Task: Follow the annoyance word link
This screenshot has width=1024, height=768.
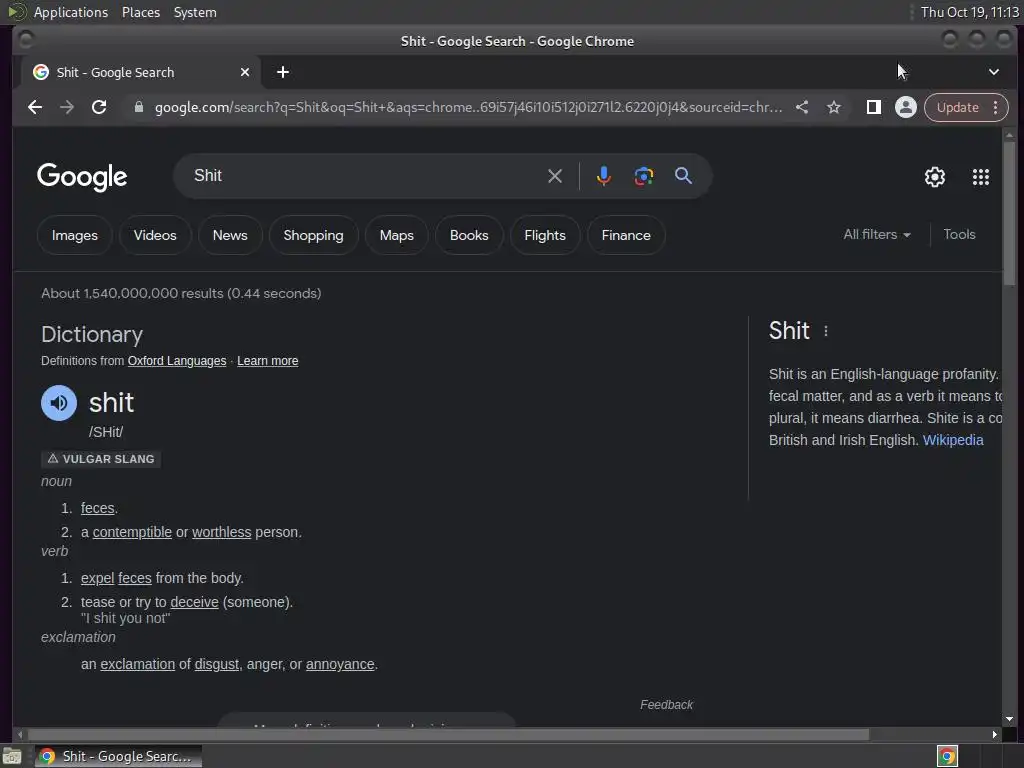Action: (340, 664)
